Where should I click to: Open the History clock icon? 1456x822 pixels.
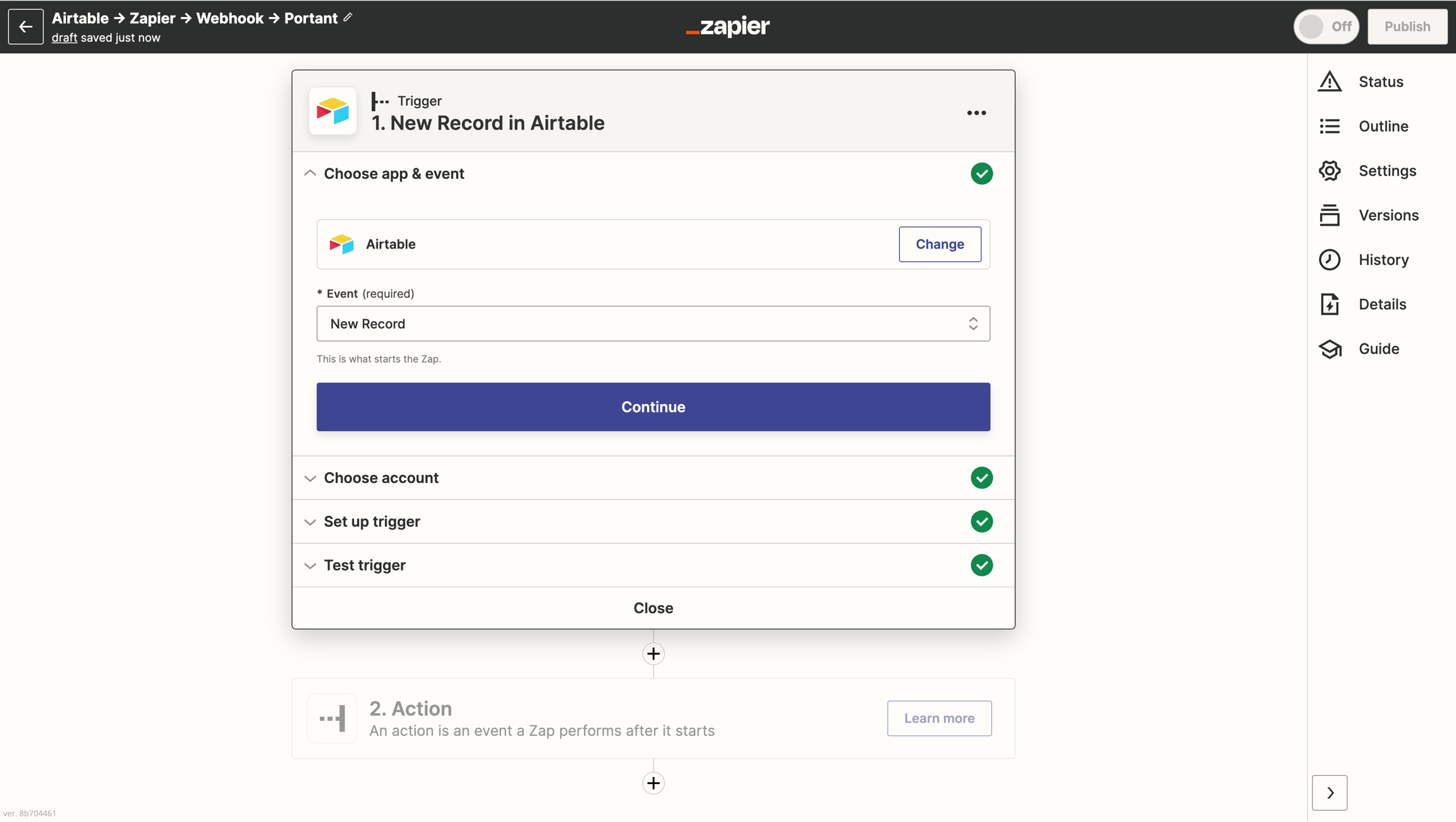coord(1330,260)
